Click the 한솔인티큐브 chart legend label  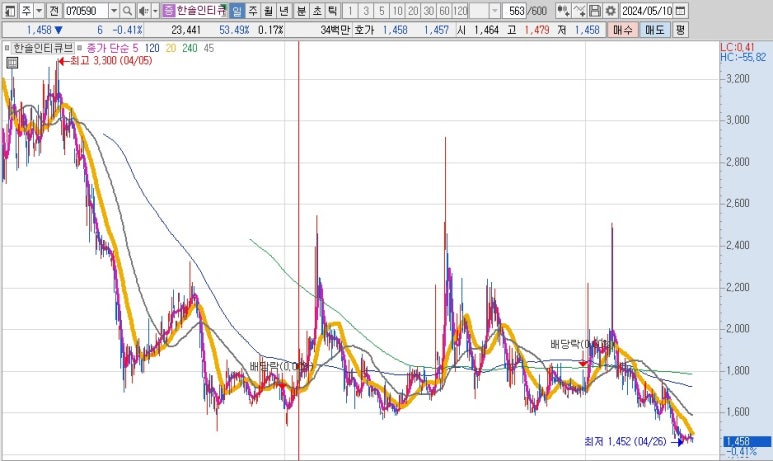(x=43, y=48)
